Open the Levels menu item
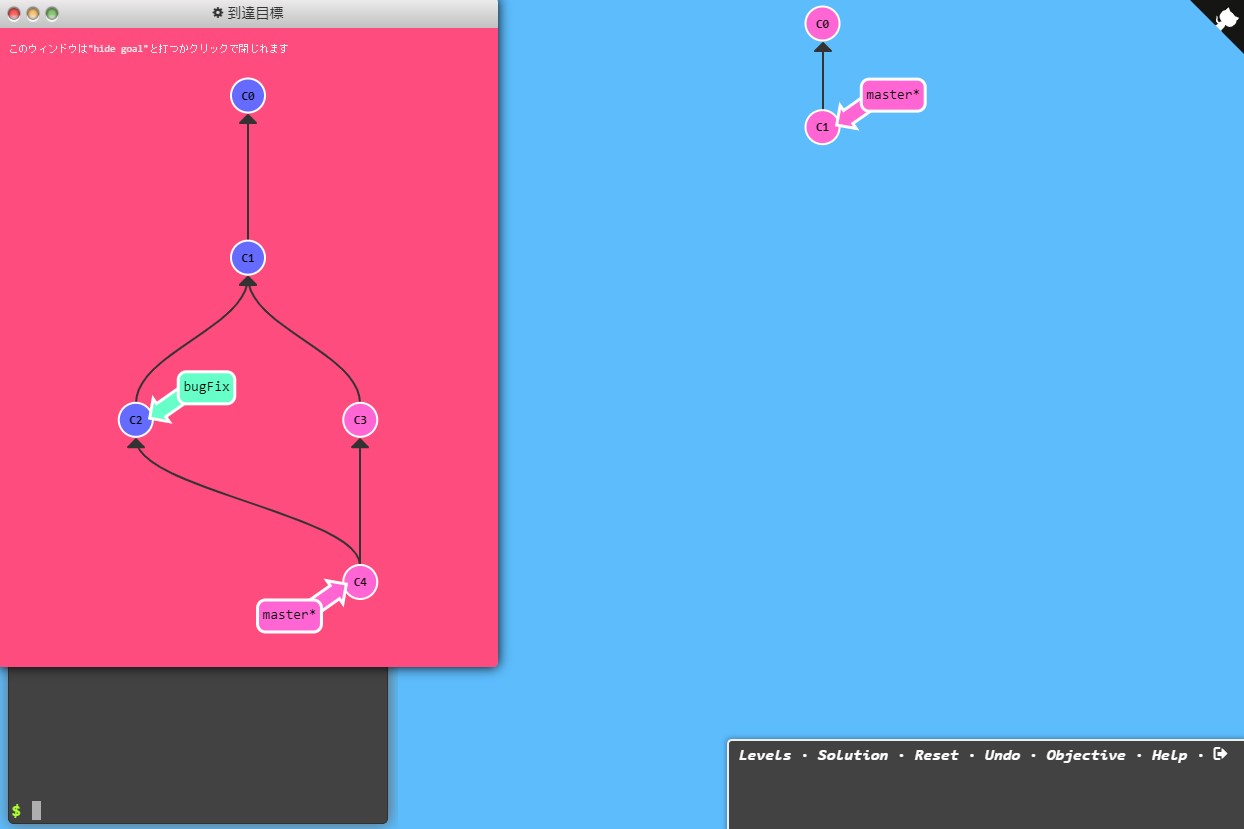The height and width of the screenshot is (829, 1244). click(764, 755)
